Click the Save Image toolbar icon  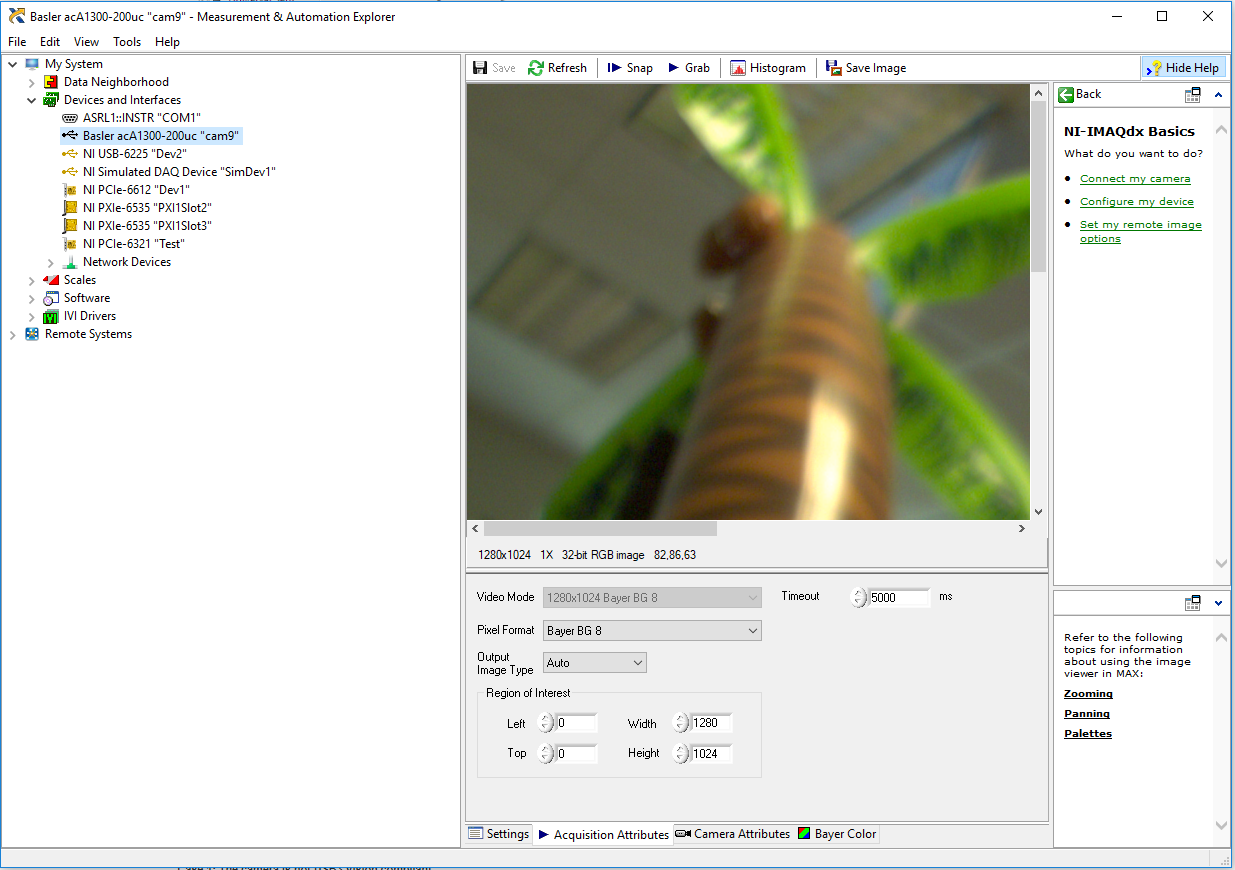834,68
